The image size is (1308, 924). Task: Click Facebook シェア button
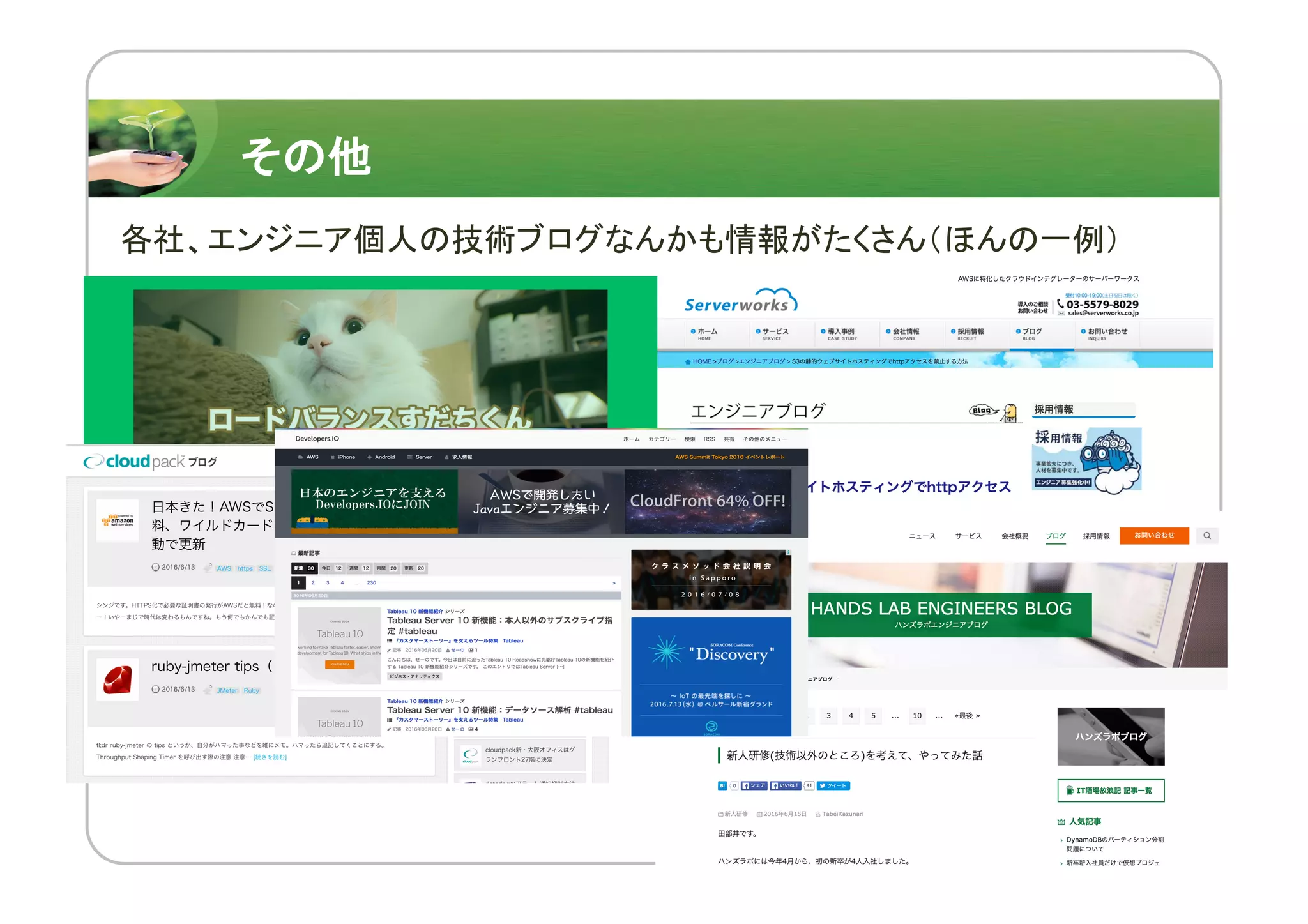tap(754, 785)
